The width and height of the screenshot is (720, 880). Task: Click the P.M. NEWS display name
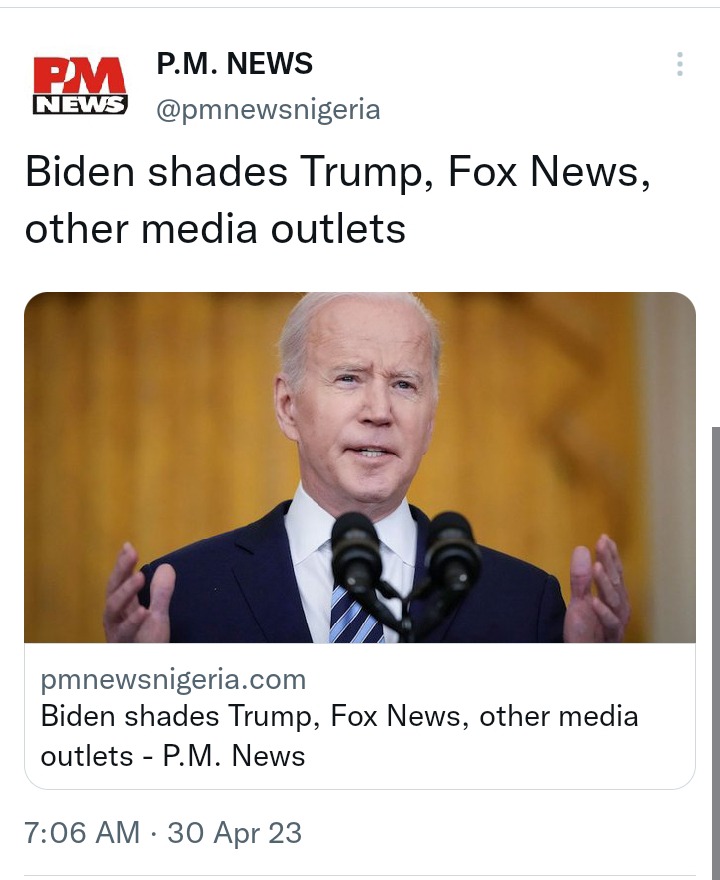[x=235, y=63]
